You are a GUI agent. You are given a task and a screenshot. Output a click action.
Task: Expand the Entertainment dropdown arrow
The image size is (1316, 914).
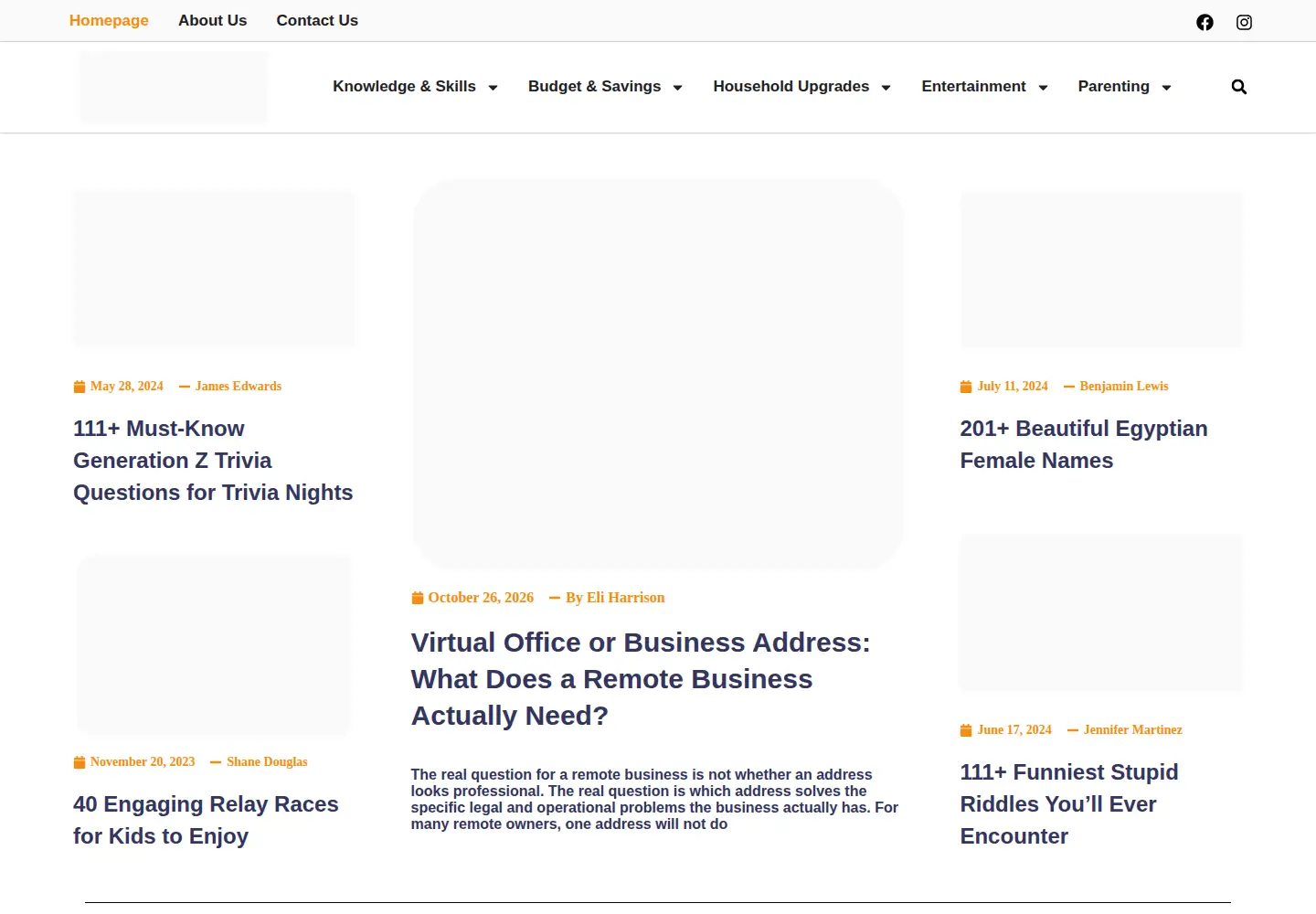(1043, 88)
